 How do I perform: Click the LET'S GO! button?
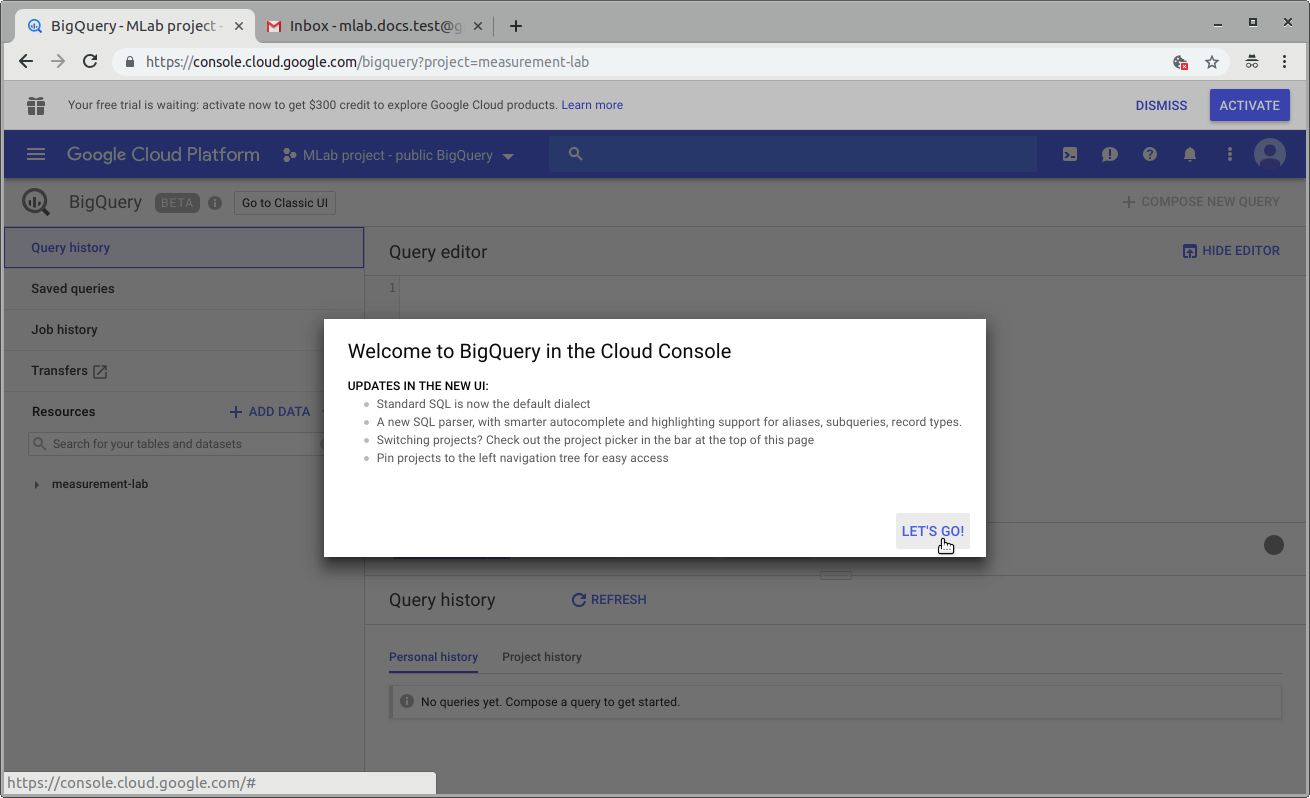(932, 531)
